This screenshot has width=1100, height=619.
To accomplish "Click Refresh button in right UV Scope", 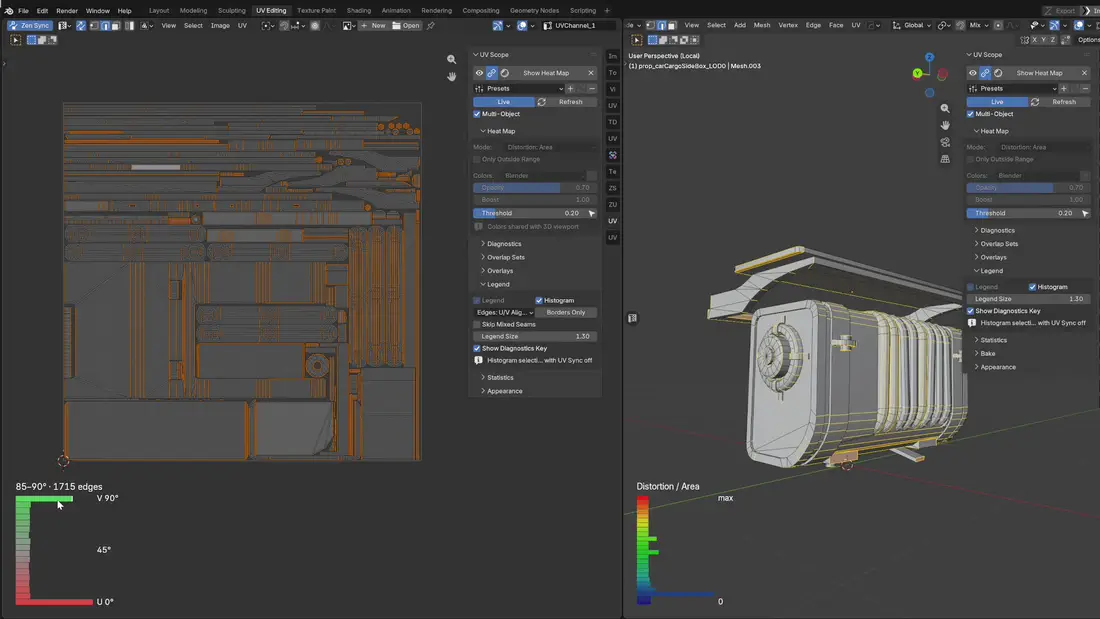I will tap(1064, 102).
